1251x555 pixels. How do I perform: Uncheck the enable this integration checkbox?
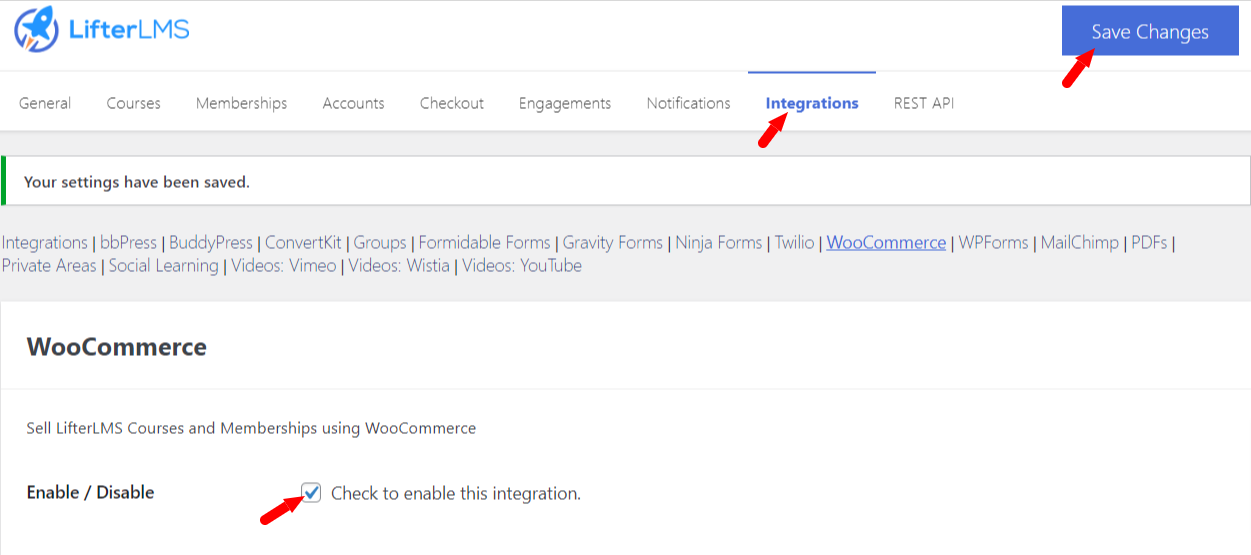tap(312, 492)
